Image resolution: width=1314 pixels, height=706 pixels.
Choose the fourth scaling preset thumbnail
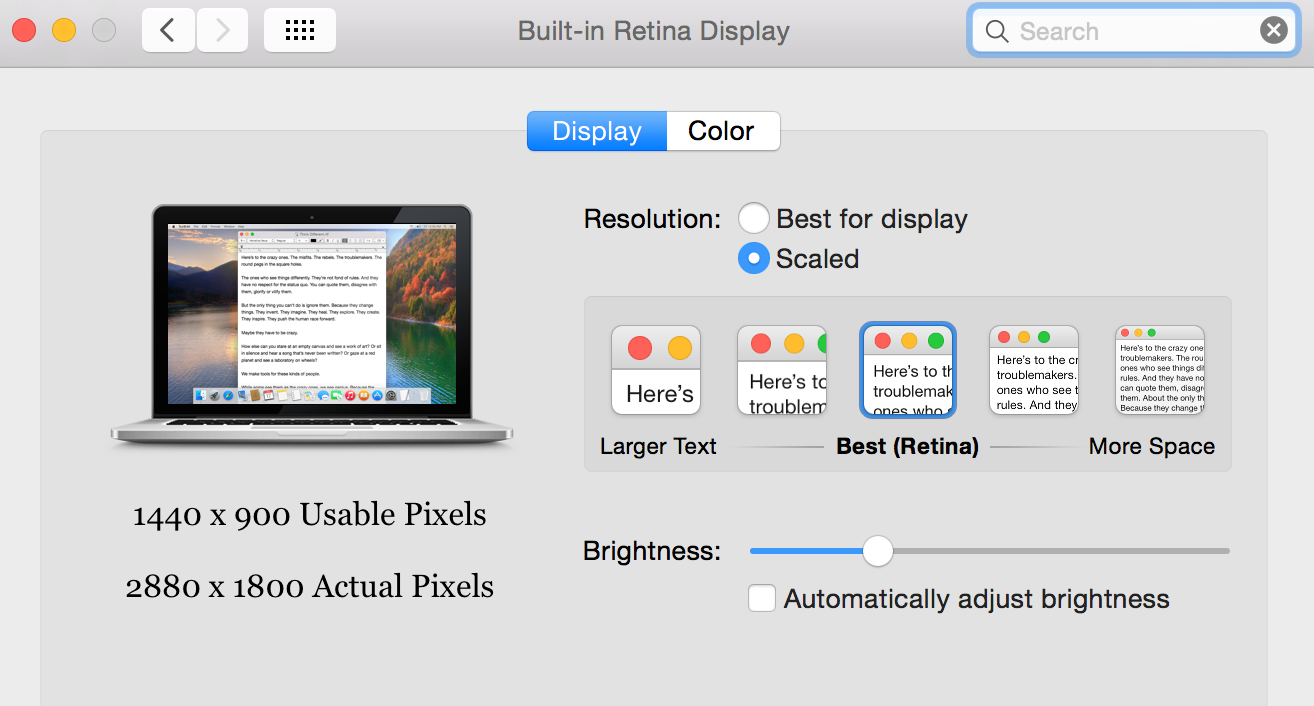pyautogui.click(x=1033, y=369)
